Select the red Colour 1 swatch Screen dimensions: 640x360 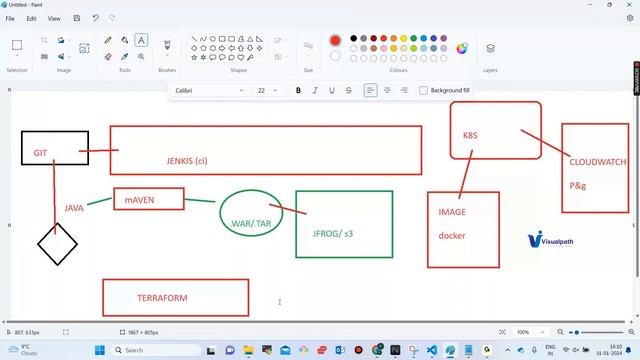coord(335,40)
